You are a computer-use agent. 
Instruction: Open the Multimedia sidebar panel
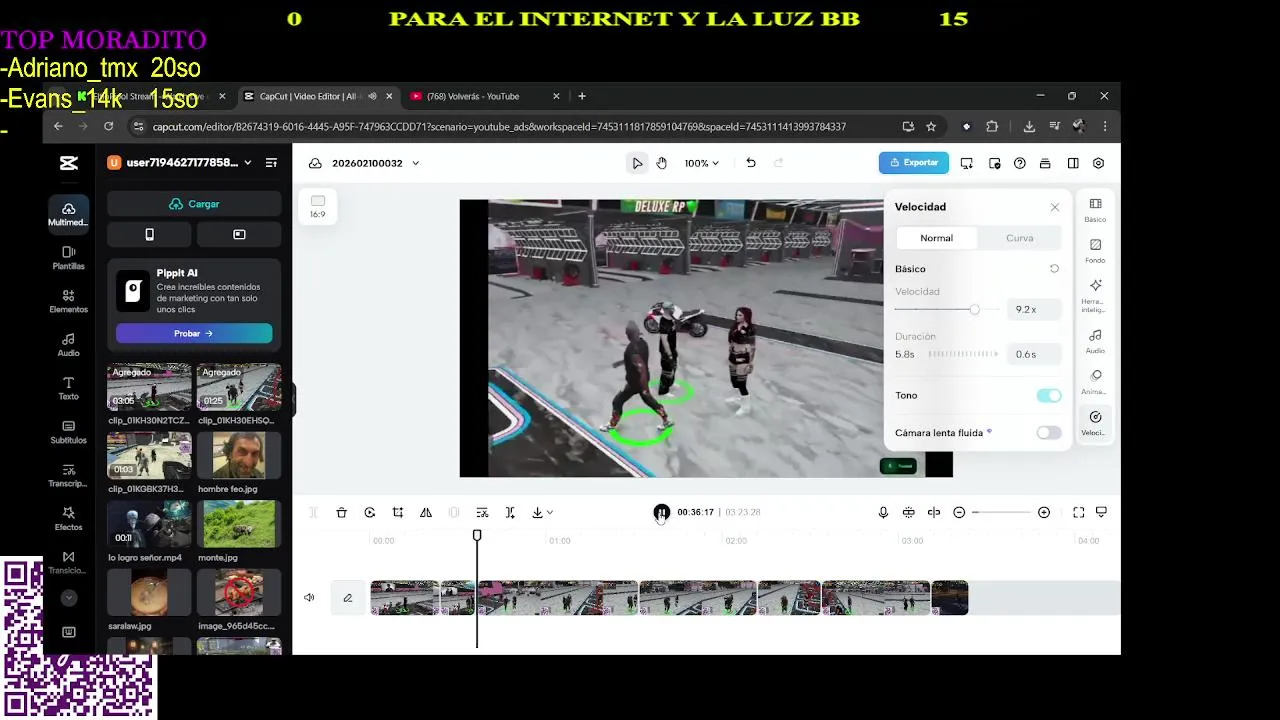pos(68,214)
